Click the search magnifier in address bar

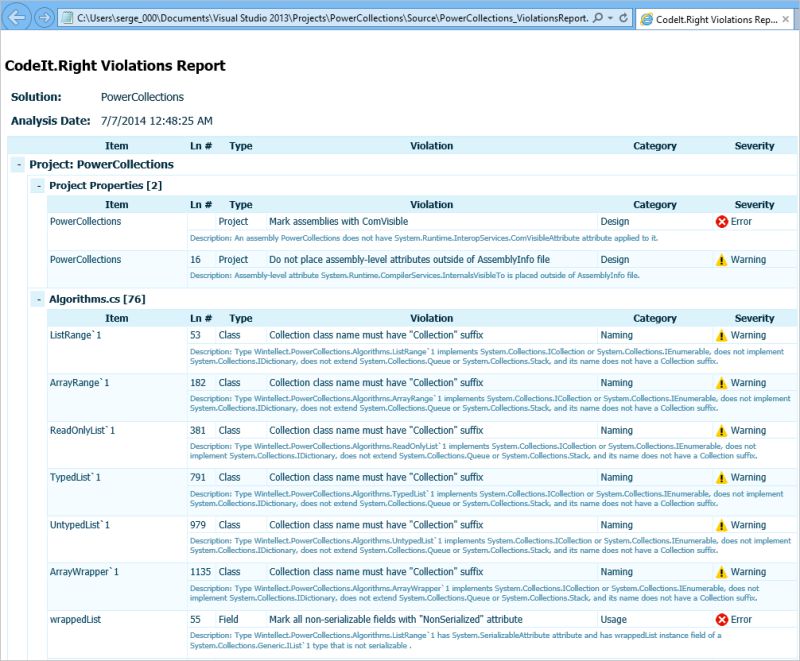598,18
